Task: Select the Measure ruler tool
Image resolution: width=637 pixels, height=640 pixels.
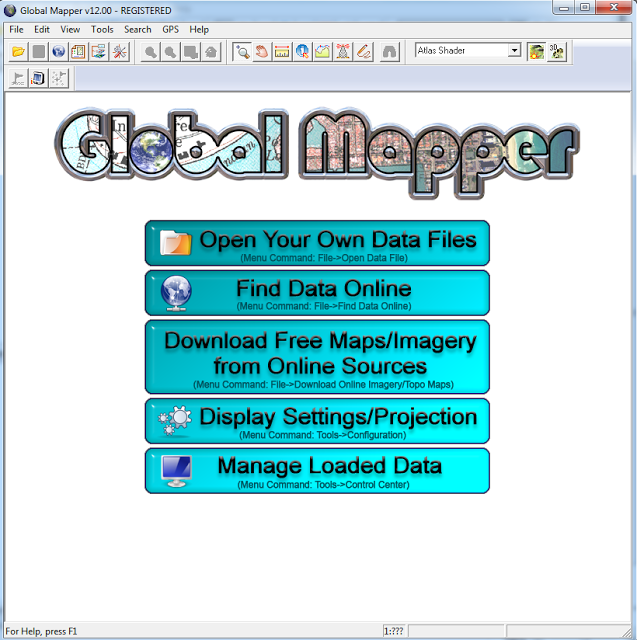Action: pyautogui.click(x=282, y=52)
